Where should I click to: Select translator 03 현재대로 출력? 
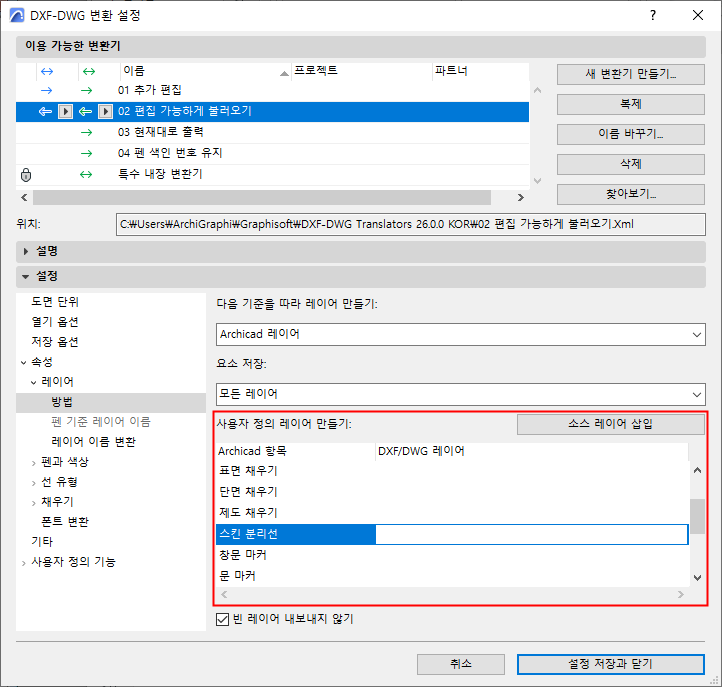pos(272,133)
